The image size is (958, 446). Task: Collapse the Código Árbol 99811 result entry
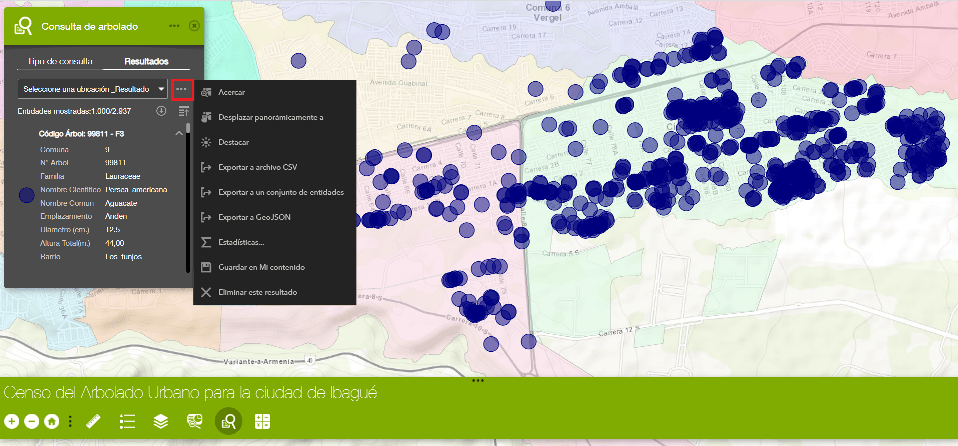point(178,132)
